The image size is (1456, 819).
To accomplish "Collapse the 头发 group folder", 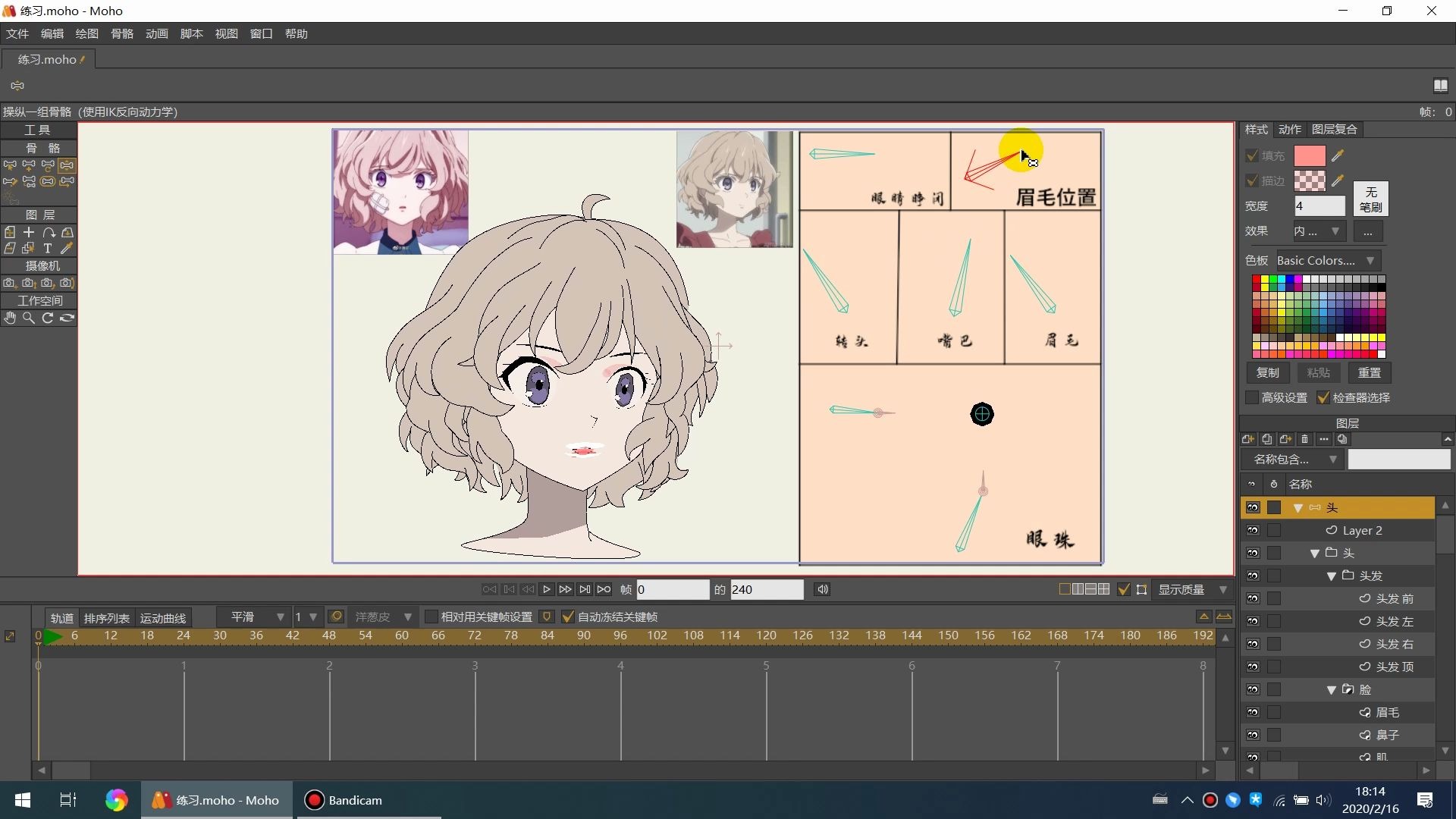I will (x=1332, y=576).
